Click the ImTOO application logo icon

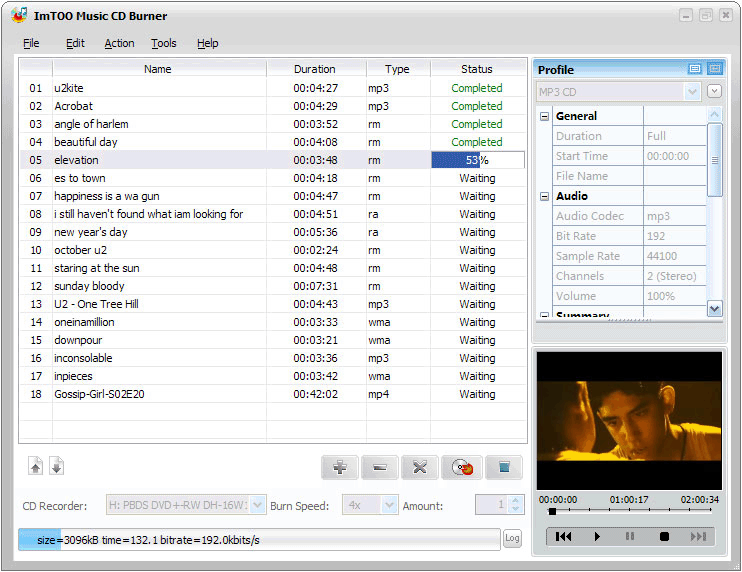pyautogui.click(x=19, y=15)
